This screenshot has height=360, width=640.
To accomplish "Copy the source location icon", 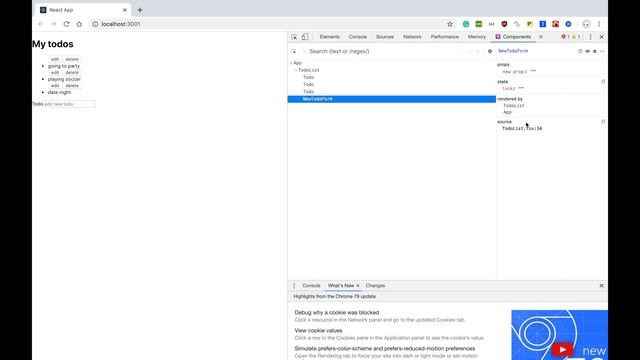I will point(603,122).
